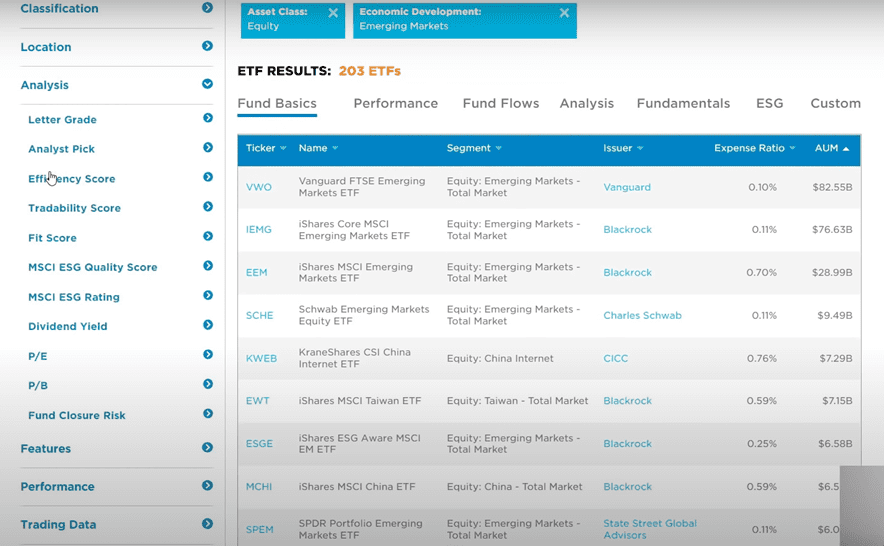Expand the Classification section

207,8
